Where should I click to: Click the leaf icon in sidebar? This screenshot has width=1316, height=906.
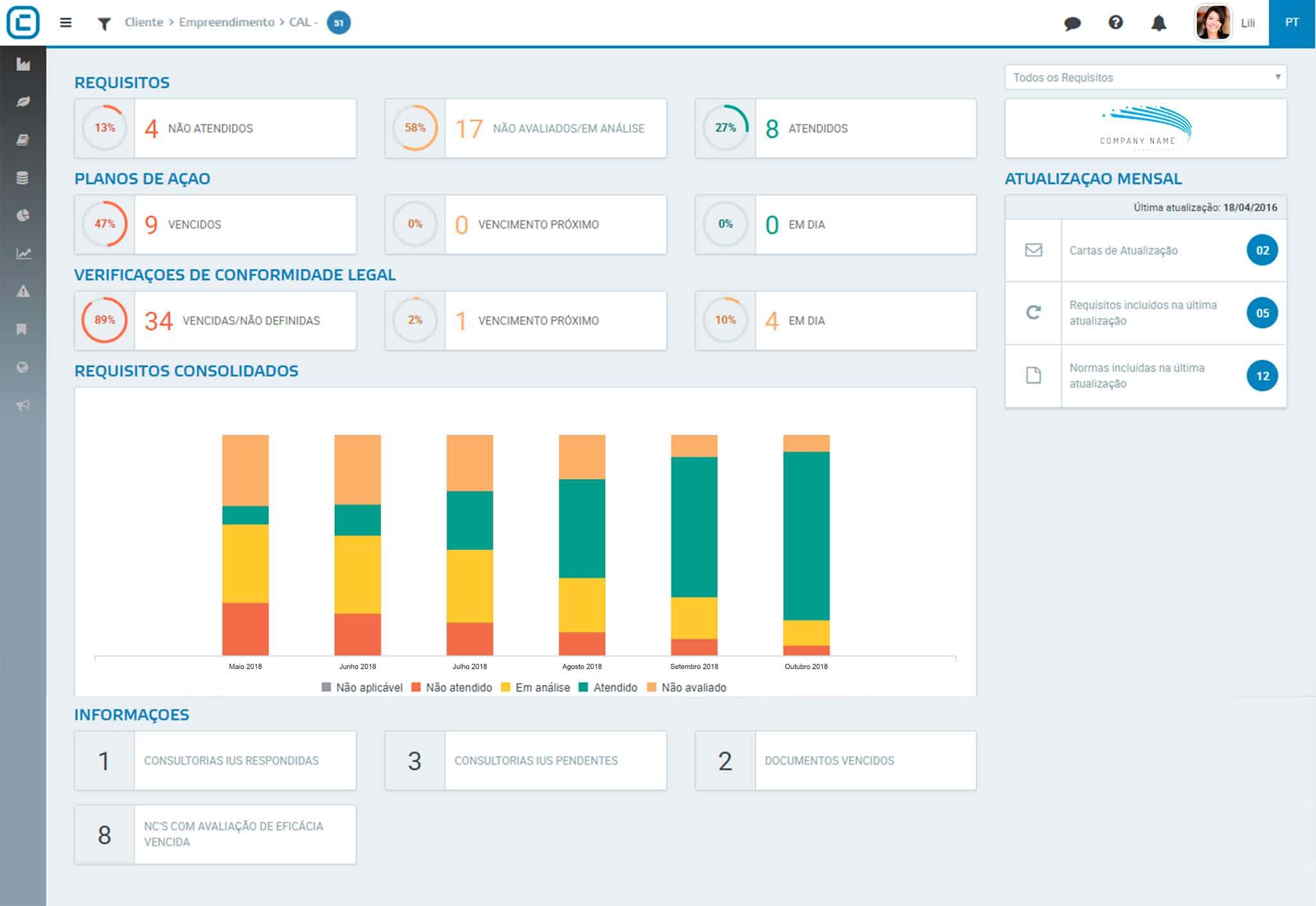pos(23,102)
